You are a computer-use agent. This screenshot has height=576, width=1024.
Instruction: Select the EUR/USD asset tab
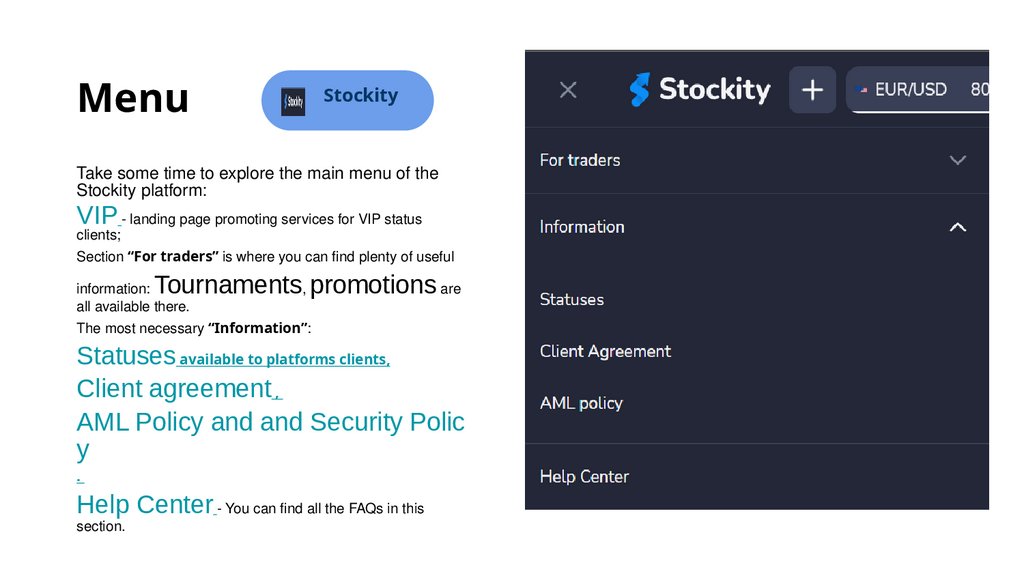[910, 90]
